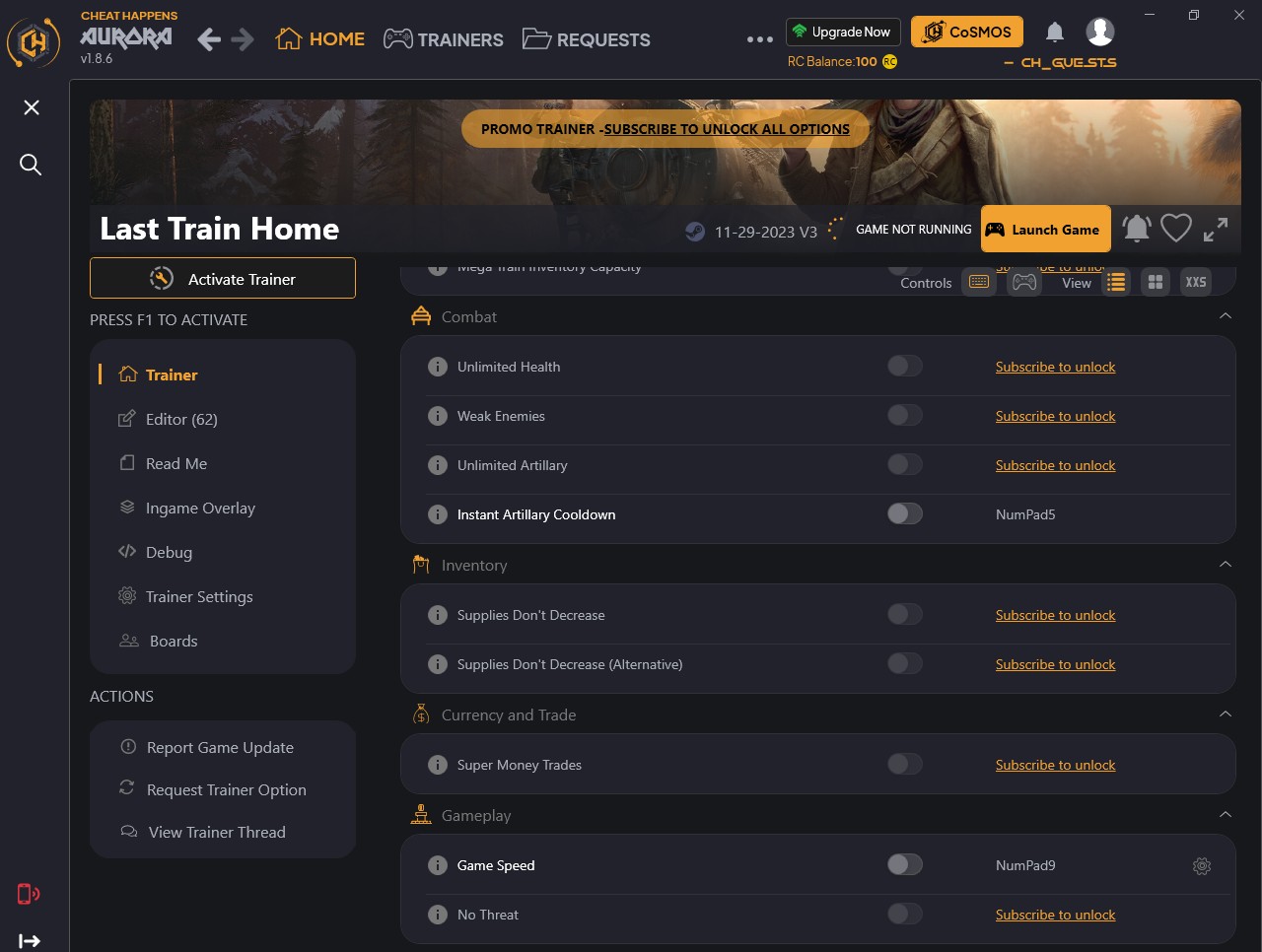Collapse the Currency and Trade section
1262x952 pixels.
[1226, 714]
